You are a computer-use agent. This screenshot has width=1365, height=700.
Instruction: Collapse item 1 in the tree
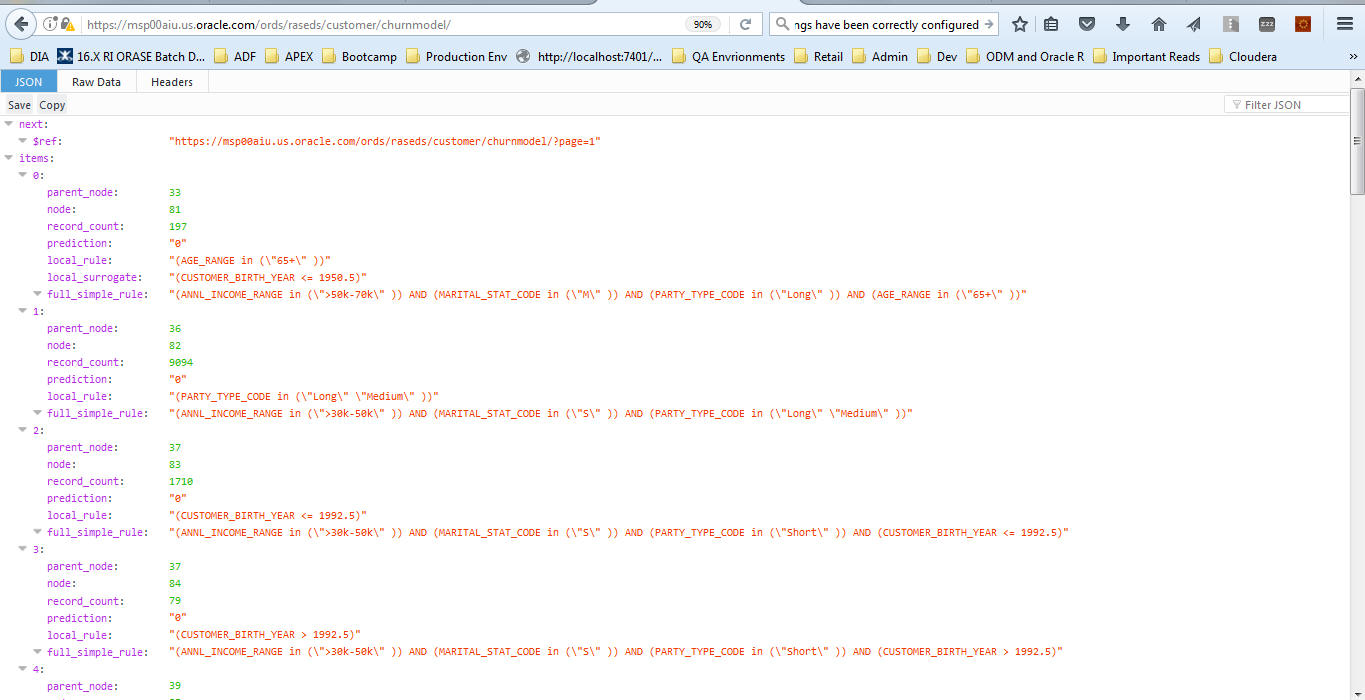(23, 311)
